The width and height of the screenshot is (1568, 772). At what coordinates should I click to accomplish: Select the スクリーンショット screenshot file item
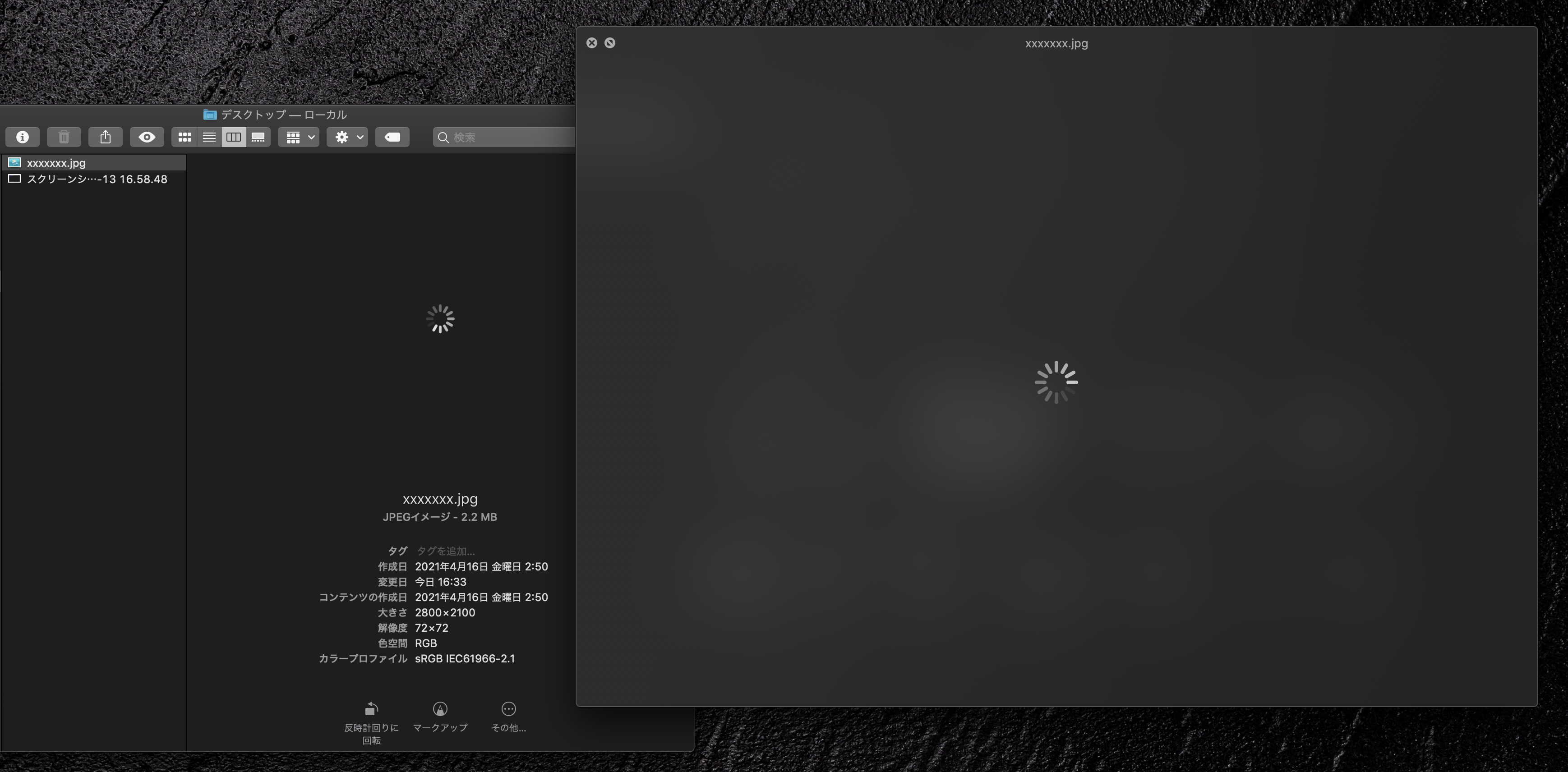coord(96,179)
